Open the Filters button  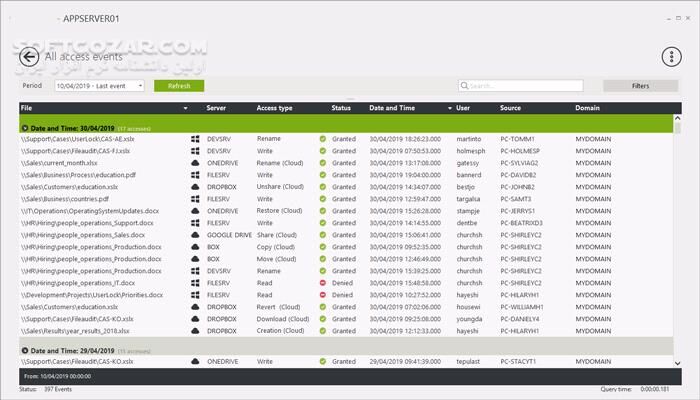pyautogui.click(x=640, y=86)
